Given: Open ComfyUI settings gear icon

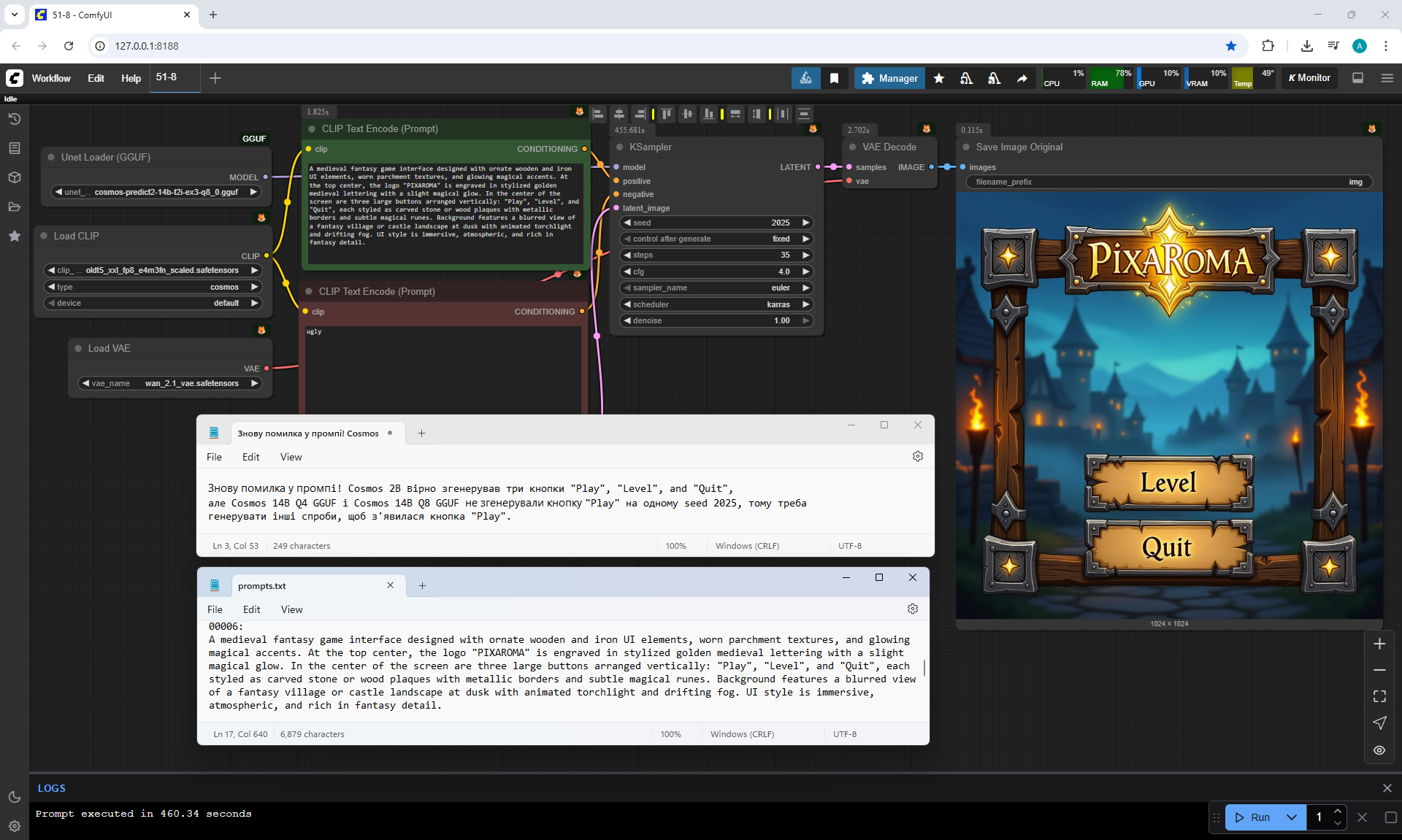Looking at the screenshot, I should [15, 826].
